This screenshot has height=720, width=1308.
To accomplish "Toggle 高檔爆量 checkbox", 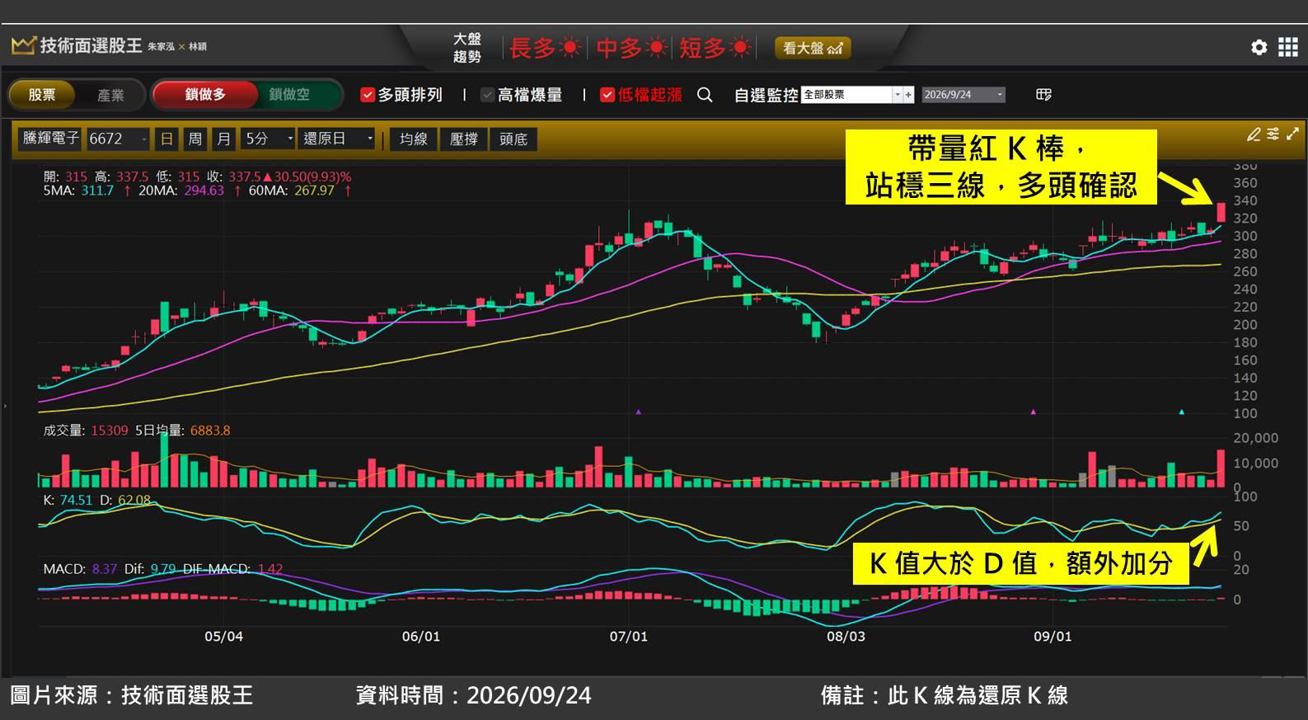I will pyautogui.click(x=488, y=95).
